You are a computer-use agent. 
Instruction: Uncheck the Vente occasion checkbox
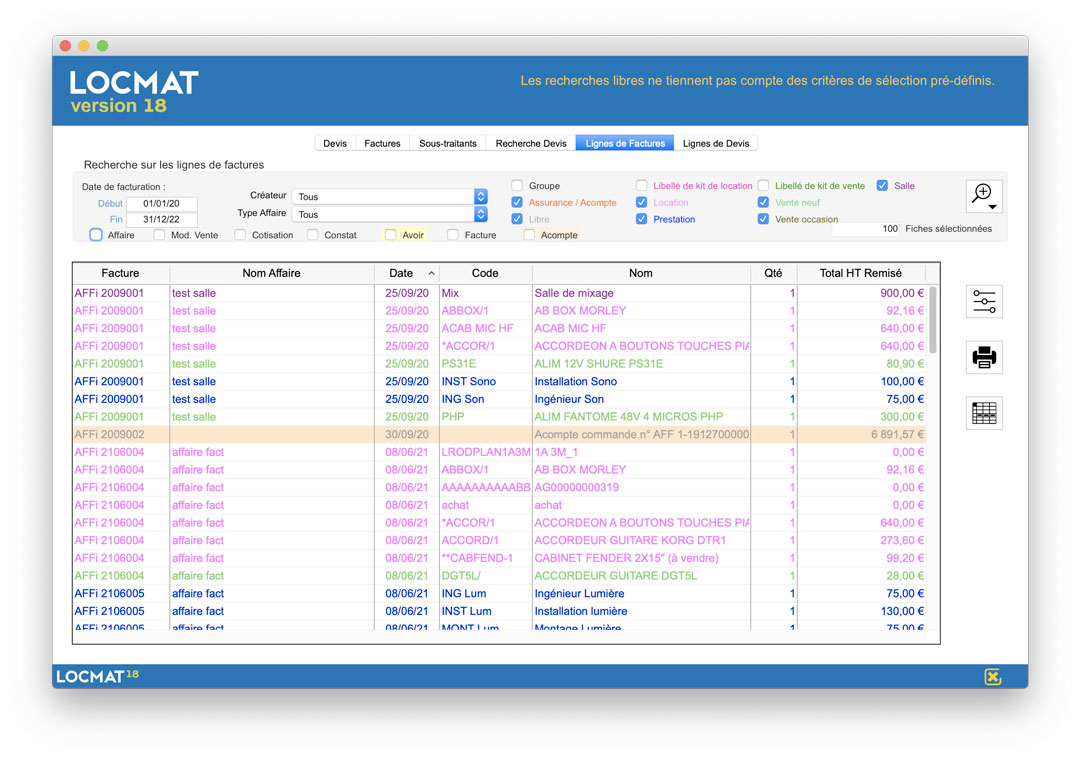coord(764,219)
